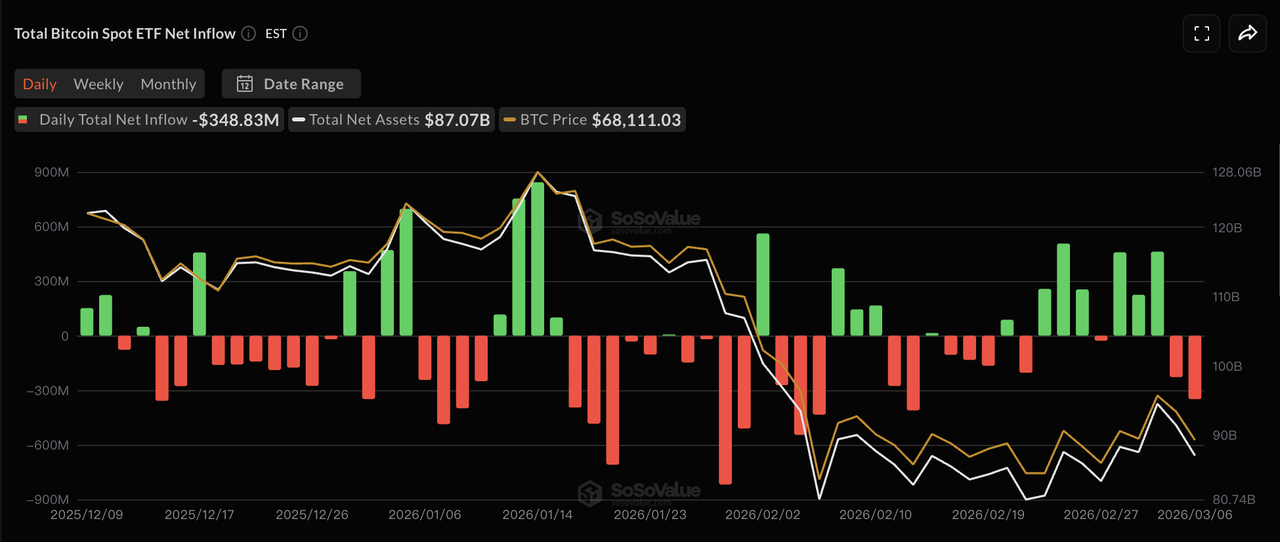Click the tallest green inflow bar
Viewport: 1280px width, 542px height.
tap(538, 259)
